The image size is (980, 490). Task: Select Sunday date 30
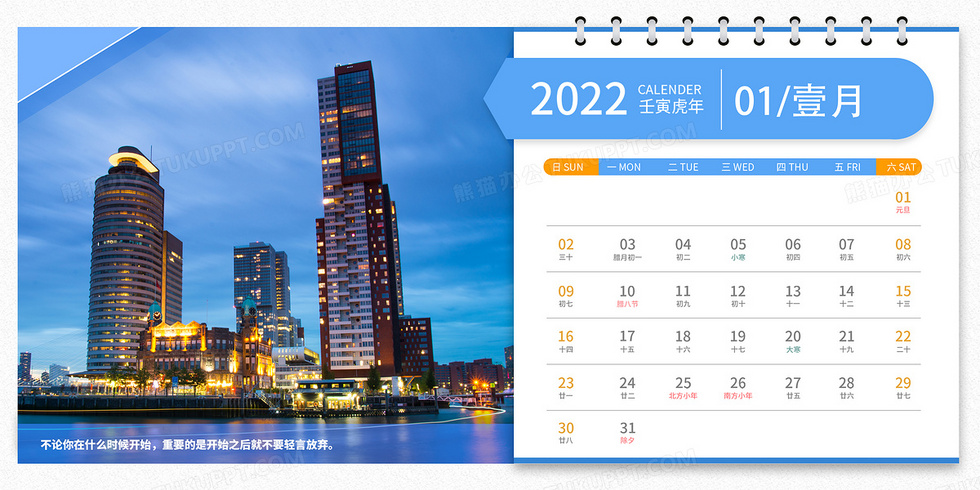click(x=566, y=434)
